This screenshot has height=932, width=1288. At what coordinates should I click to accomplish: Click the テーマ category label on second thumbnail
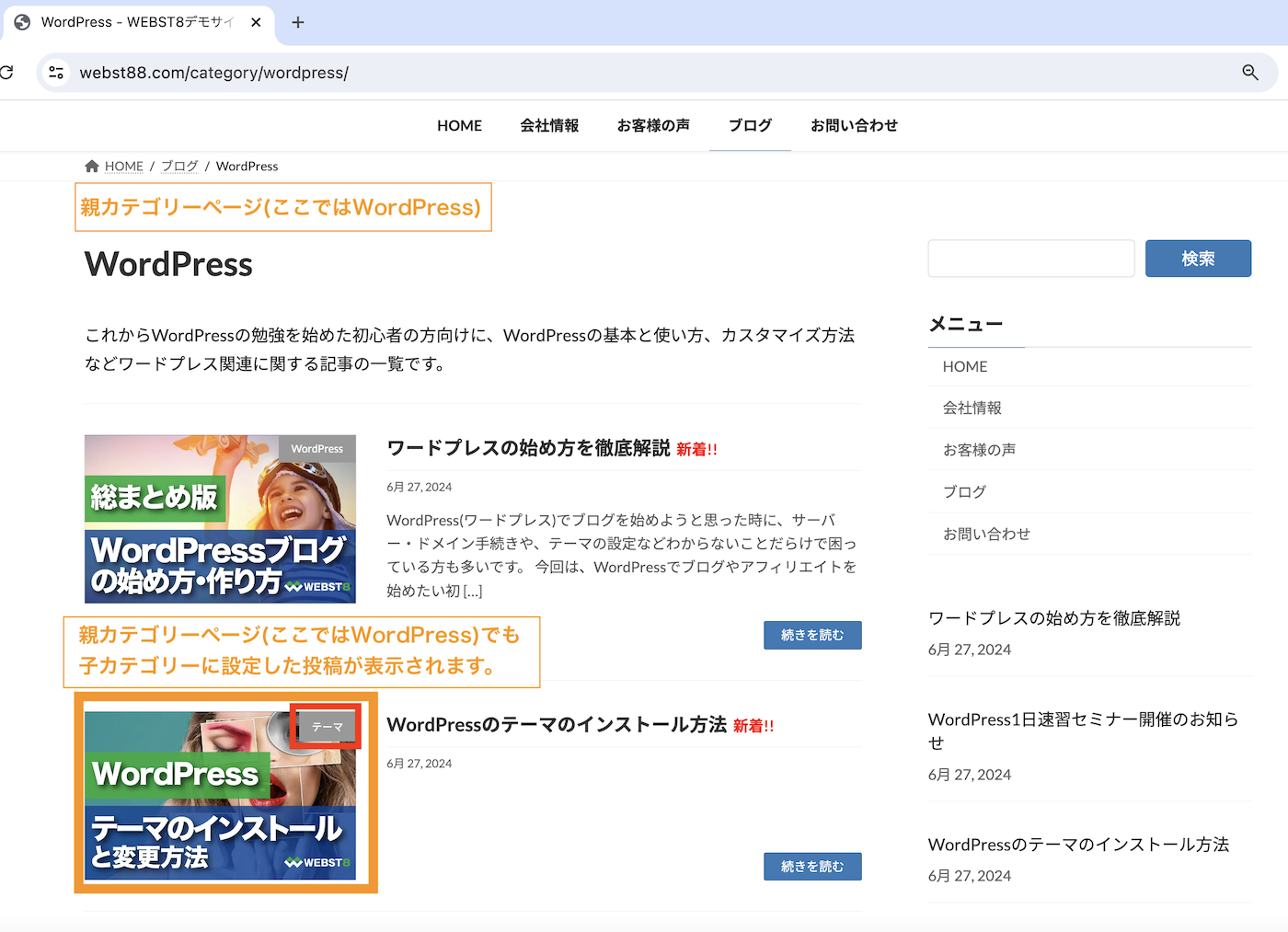pos(327,727)
